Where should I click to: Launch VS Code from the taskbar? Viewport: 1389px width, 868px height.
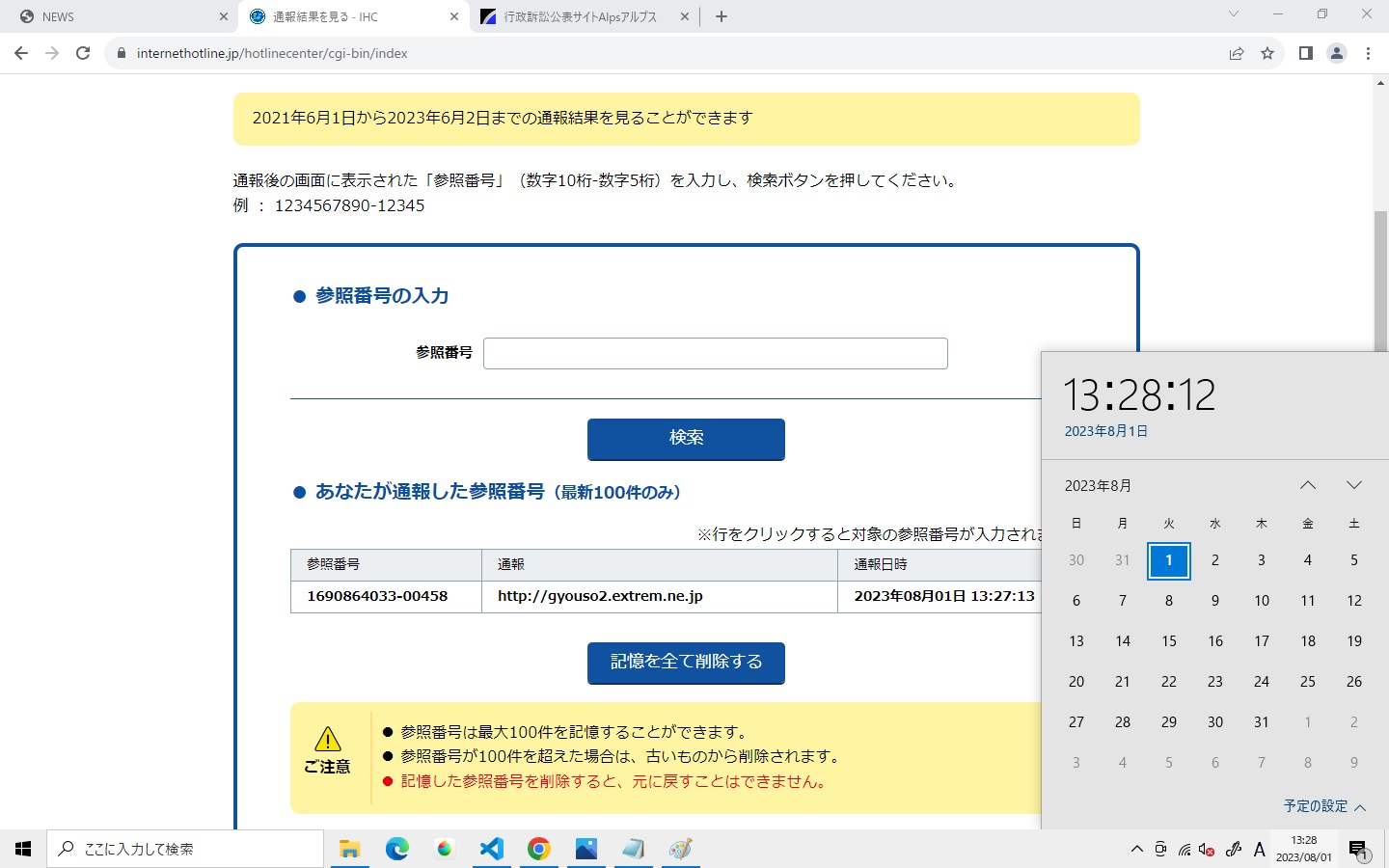tap(492, 849)
